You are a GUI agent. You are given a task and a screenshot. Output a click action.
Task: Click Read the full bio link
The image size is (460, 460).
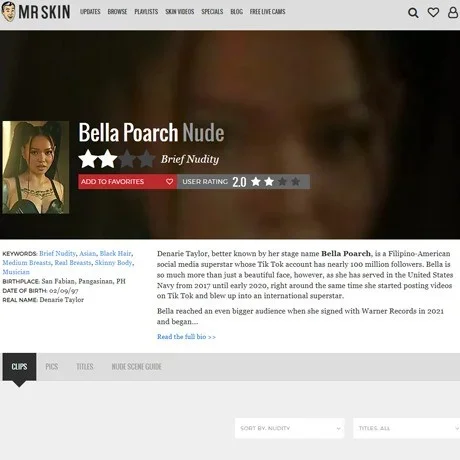pyautogui.click(x=186, y=337)
